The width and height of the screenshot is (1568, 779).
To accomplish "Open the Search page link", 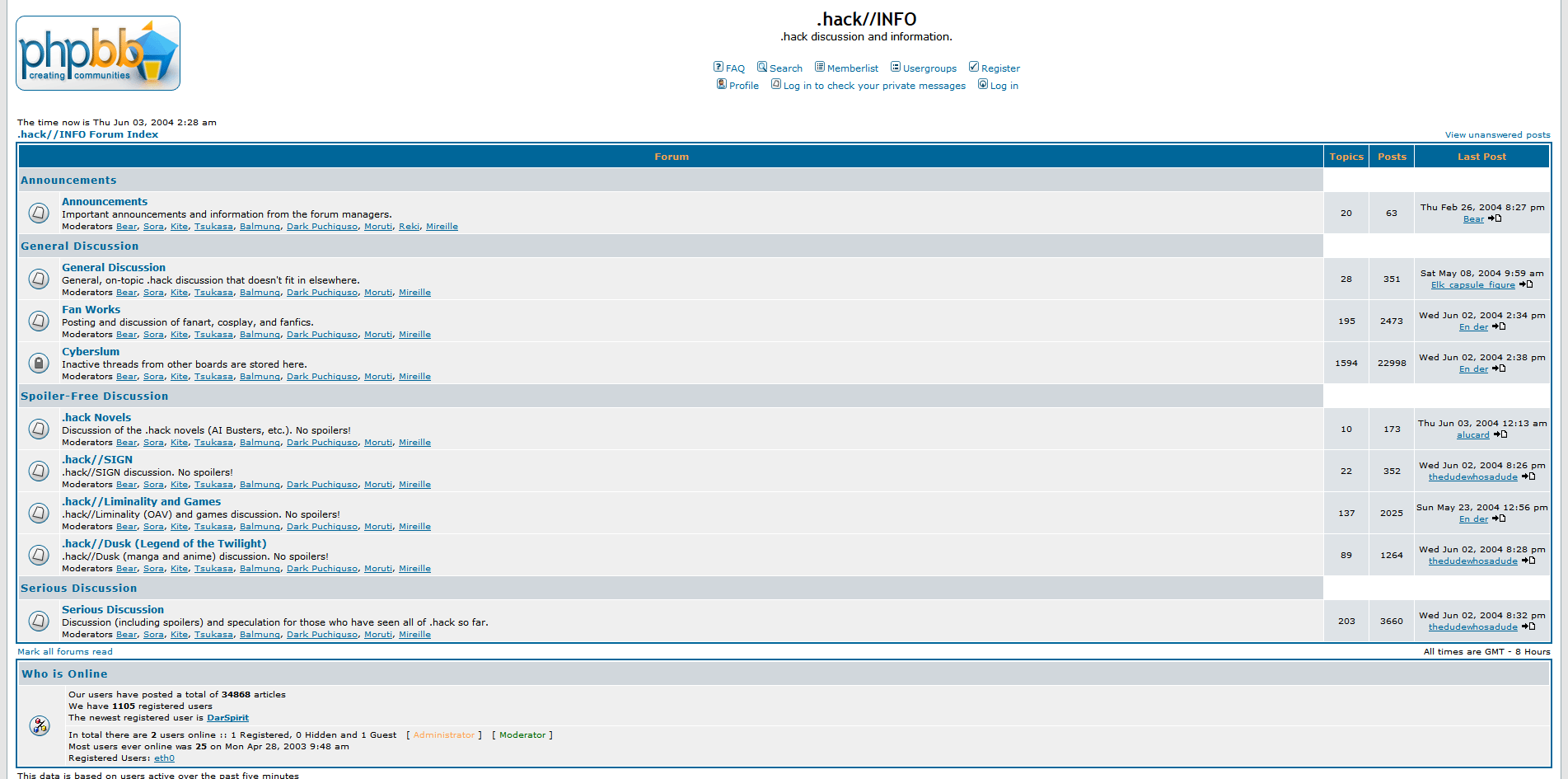I will point(786,68).
